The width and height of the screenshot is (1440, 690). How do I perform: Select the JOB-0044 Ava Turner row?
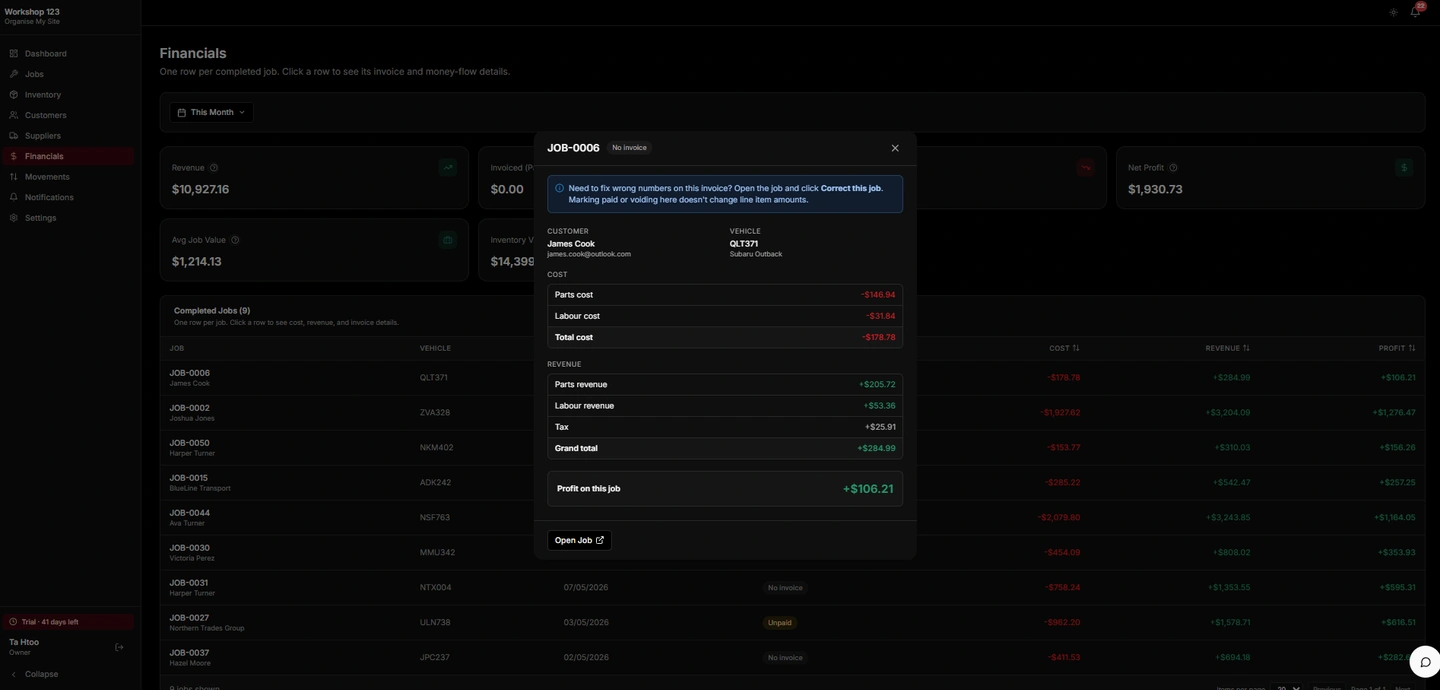[x=792, y=517]
